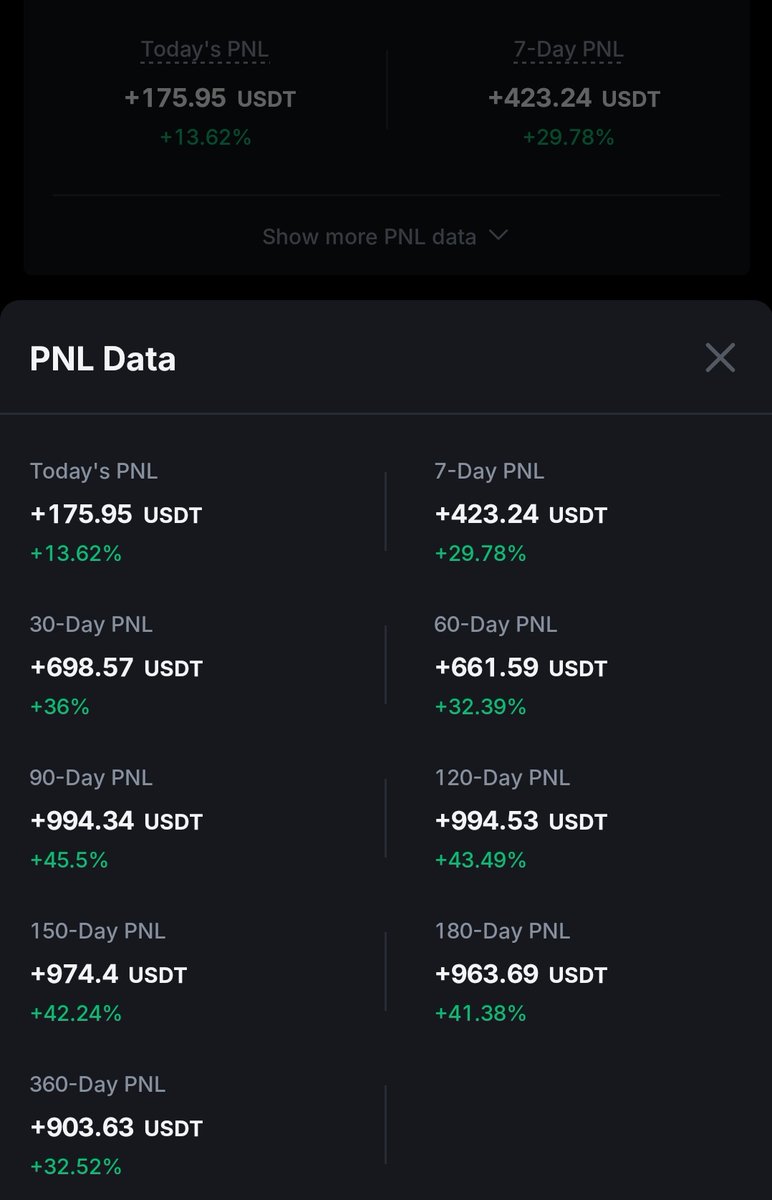Screen dimensions: 772x1200
Task: Select Today's PNL label in the PNL Data panel
Action: point(94,471)
